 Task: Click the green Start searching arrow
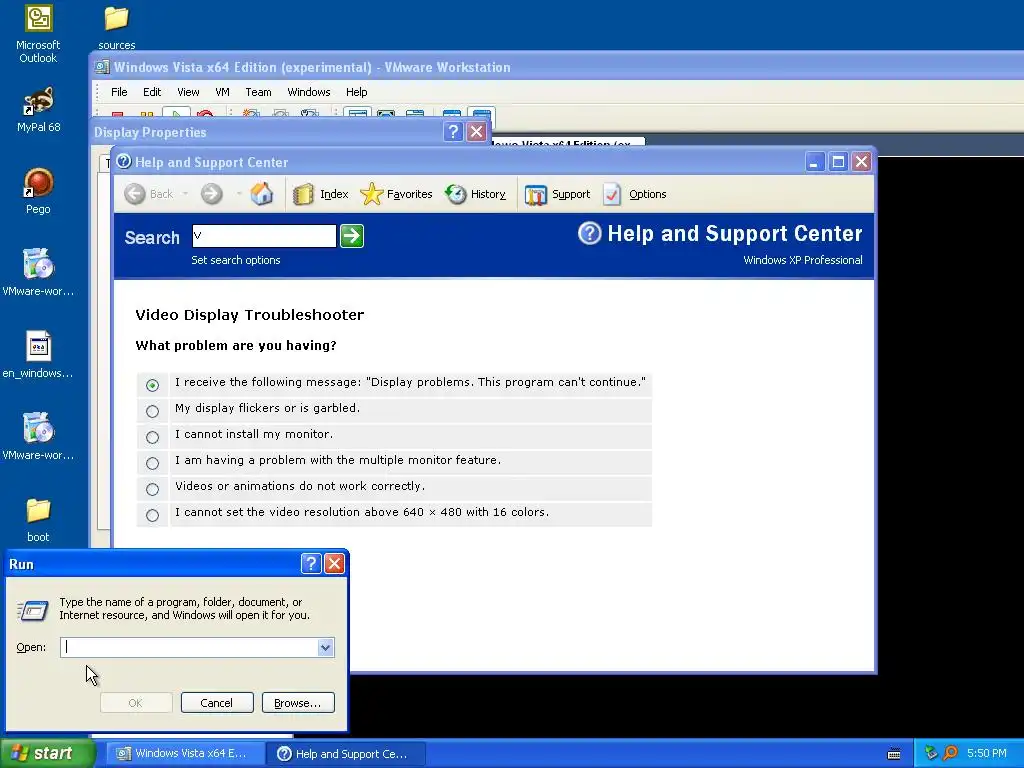352,236
